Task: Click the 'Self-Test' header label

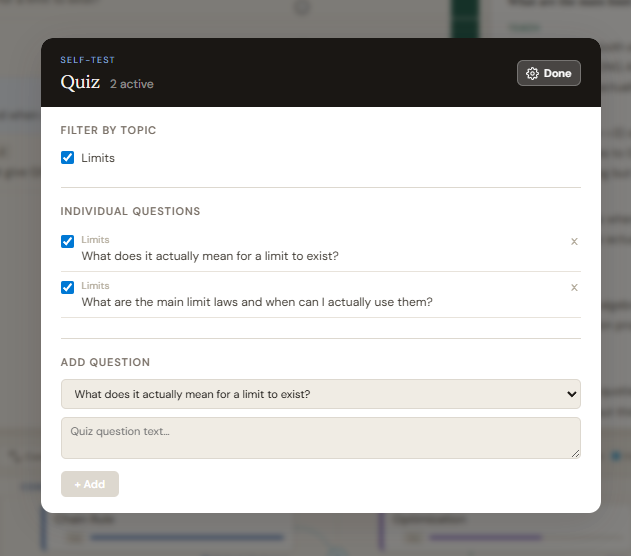Action: [87, 60]
